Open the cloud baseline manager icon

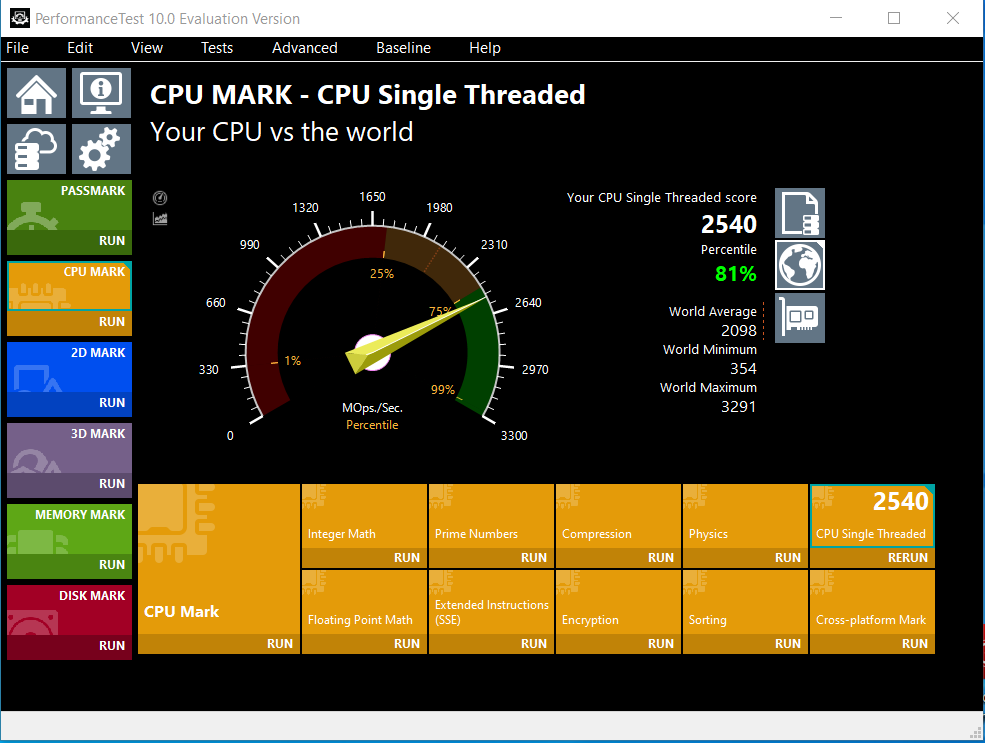[x=36, y=149]
